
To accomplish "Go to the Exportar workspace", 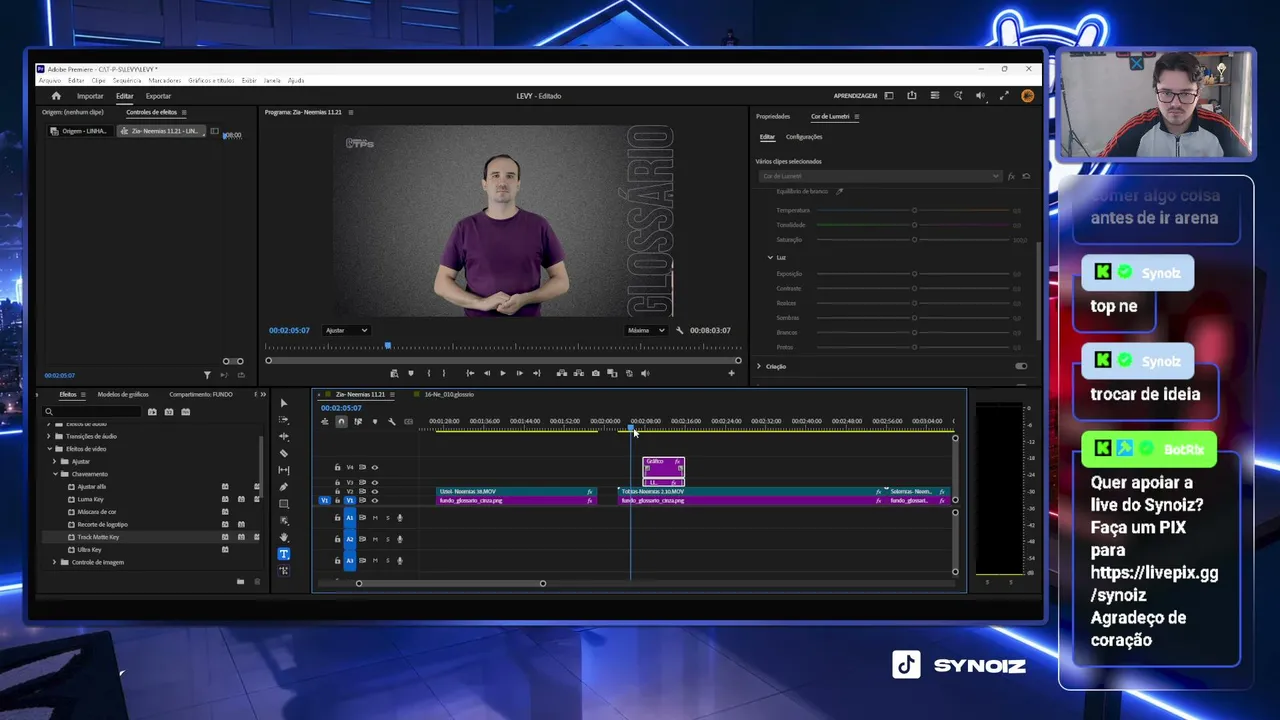I will click(x=158, y=96).
